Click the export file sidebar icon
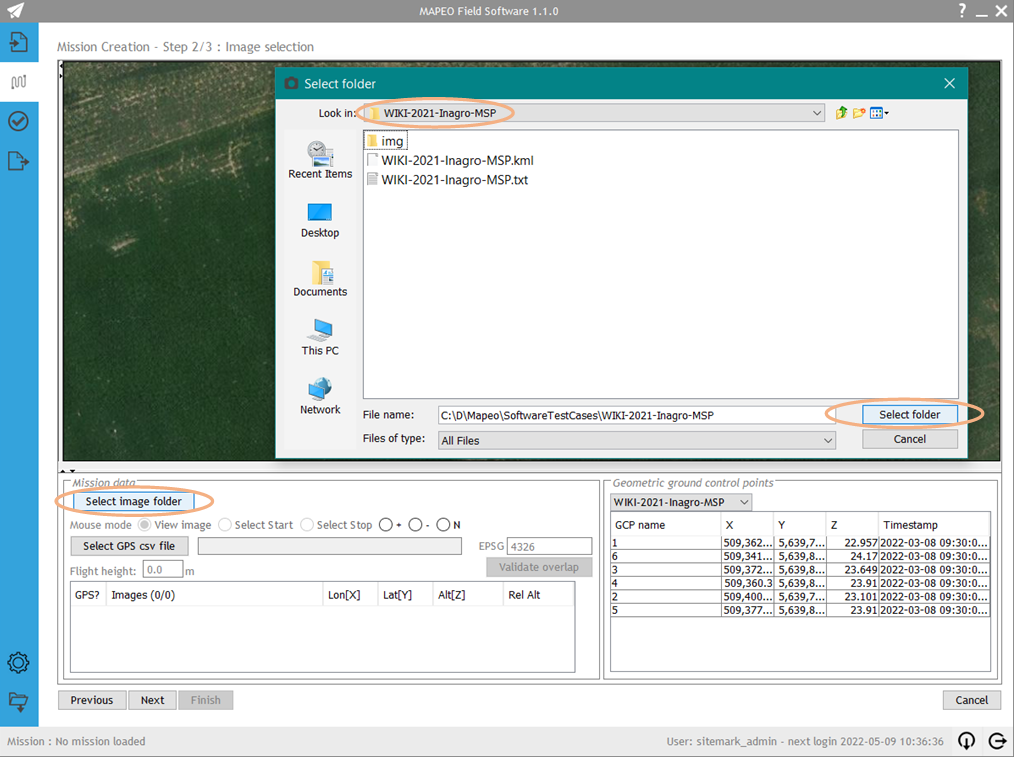The image size is (1014, 758). [19, 160]
